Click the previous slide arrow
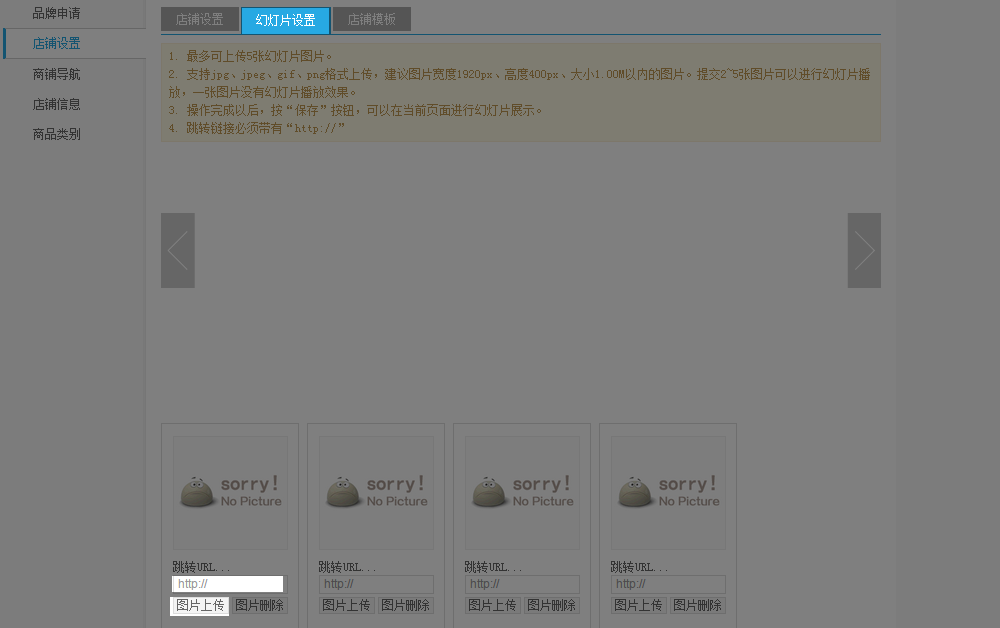 click(178, 250)
